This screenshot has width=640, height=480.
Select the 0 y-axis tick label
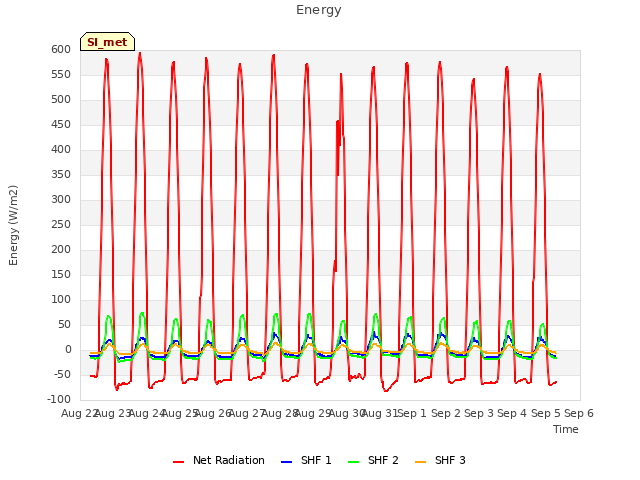(x=68, y=350)
